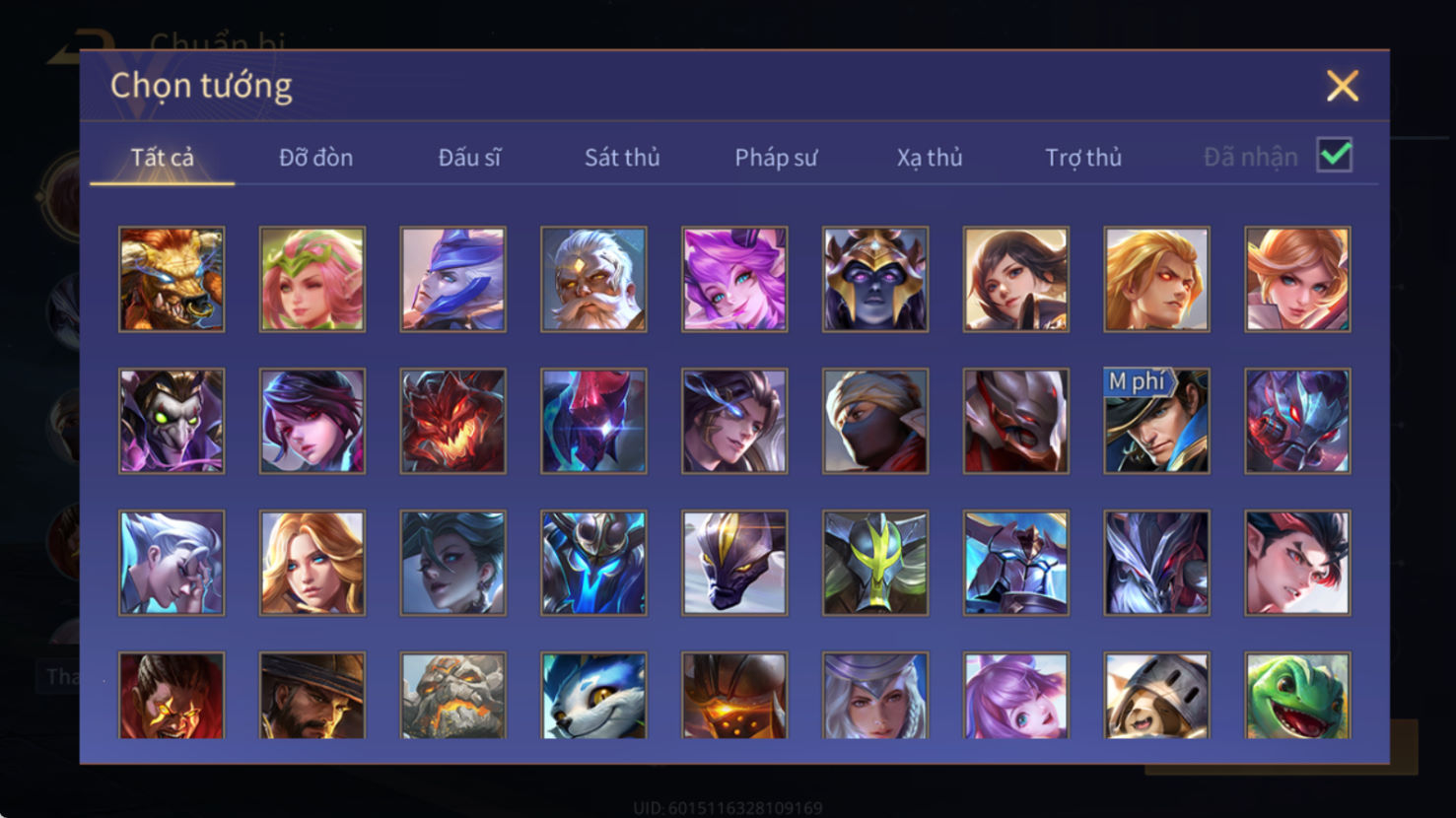Select the golden bull hero portrait
The height and width of the screenshot is (818, 1456).
point(172,280)
